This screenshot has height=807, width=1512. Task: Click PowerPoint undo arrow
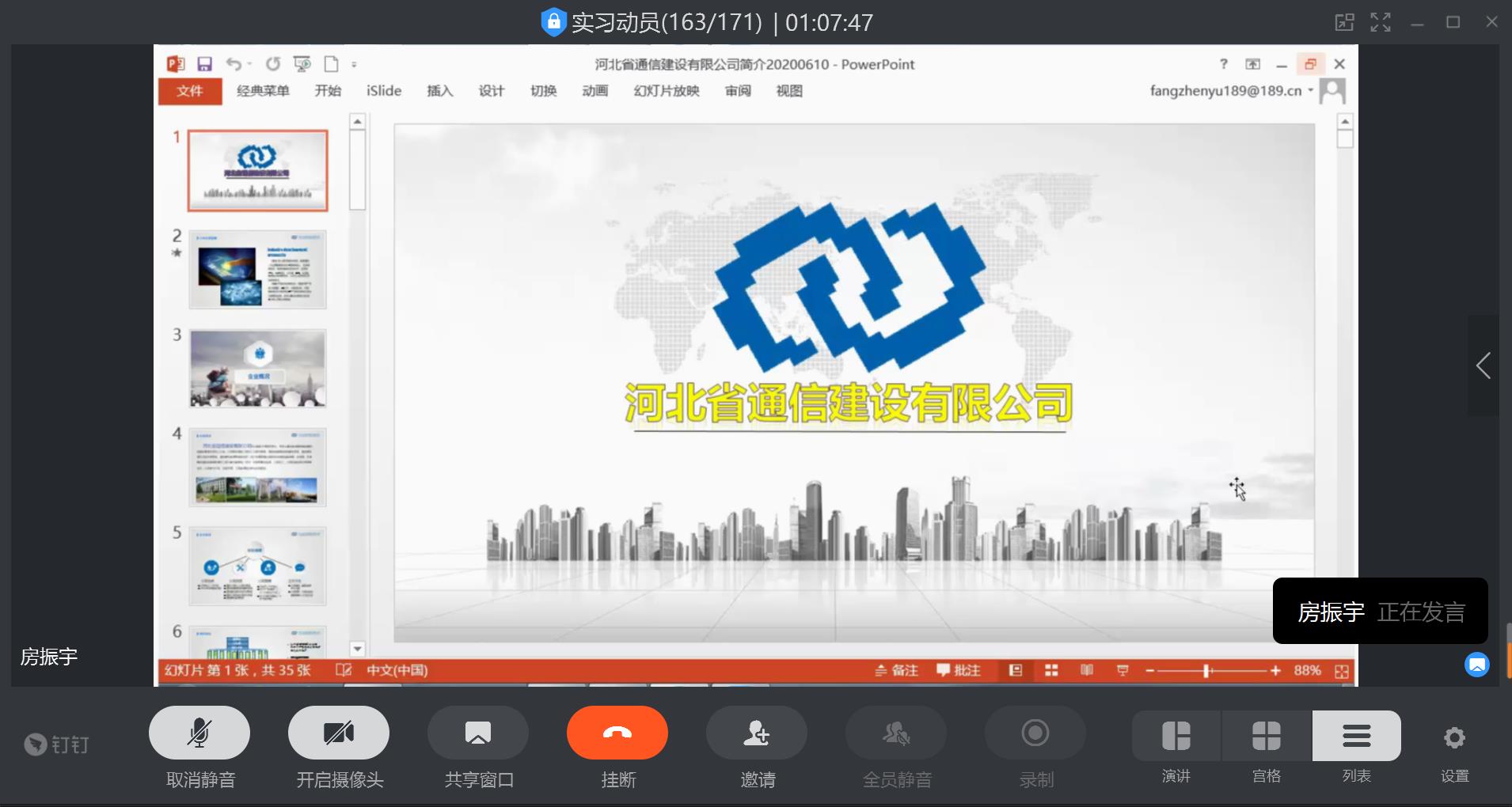[x=233, y=64]
